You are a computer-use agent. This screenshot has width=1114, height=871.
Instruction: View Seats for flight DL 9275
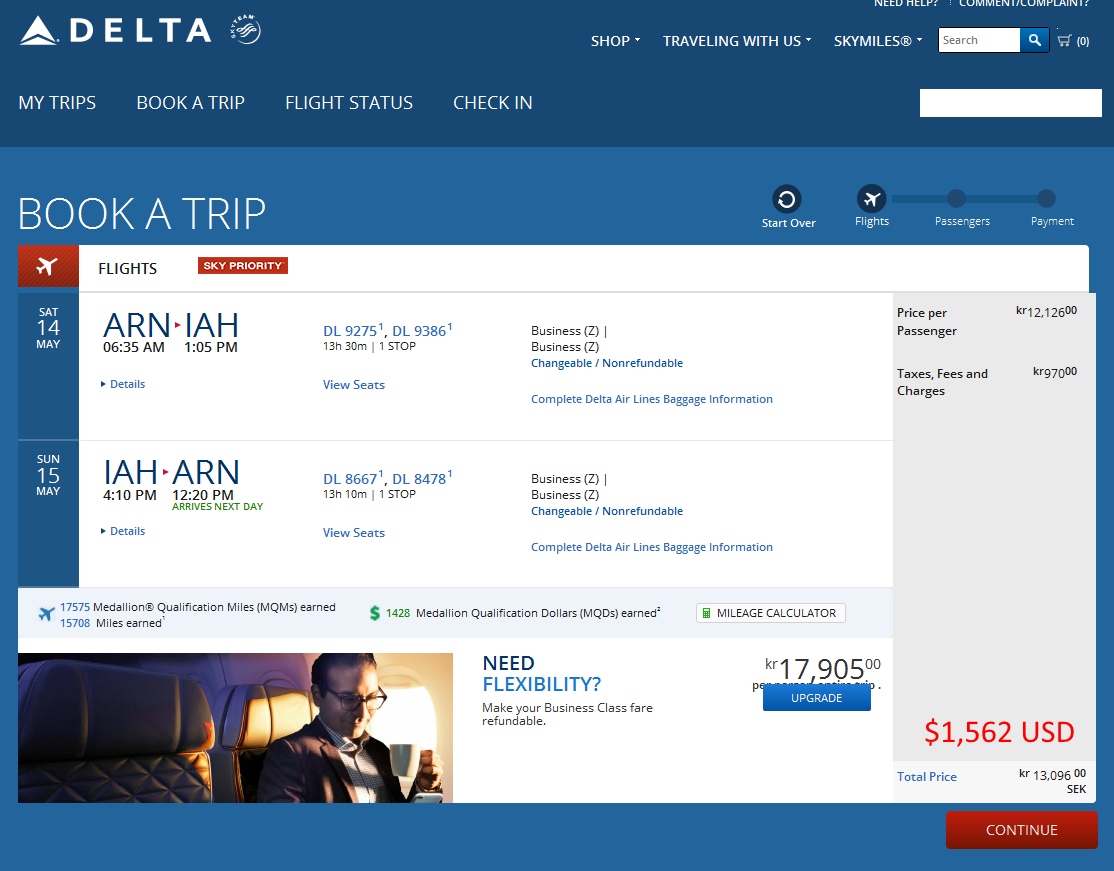pyautogui.click(x=353, y=385)
